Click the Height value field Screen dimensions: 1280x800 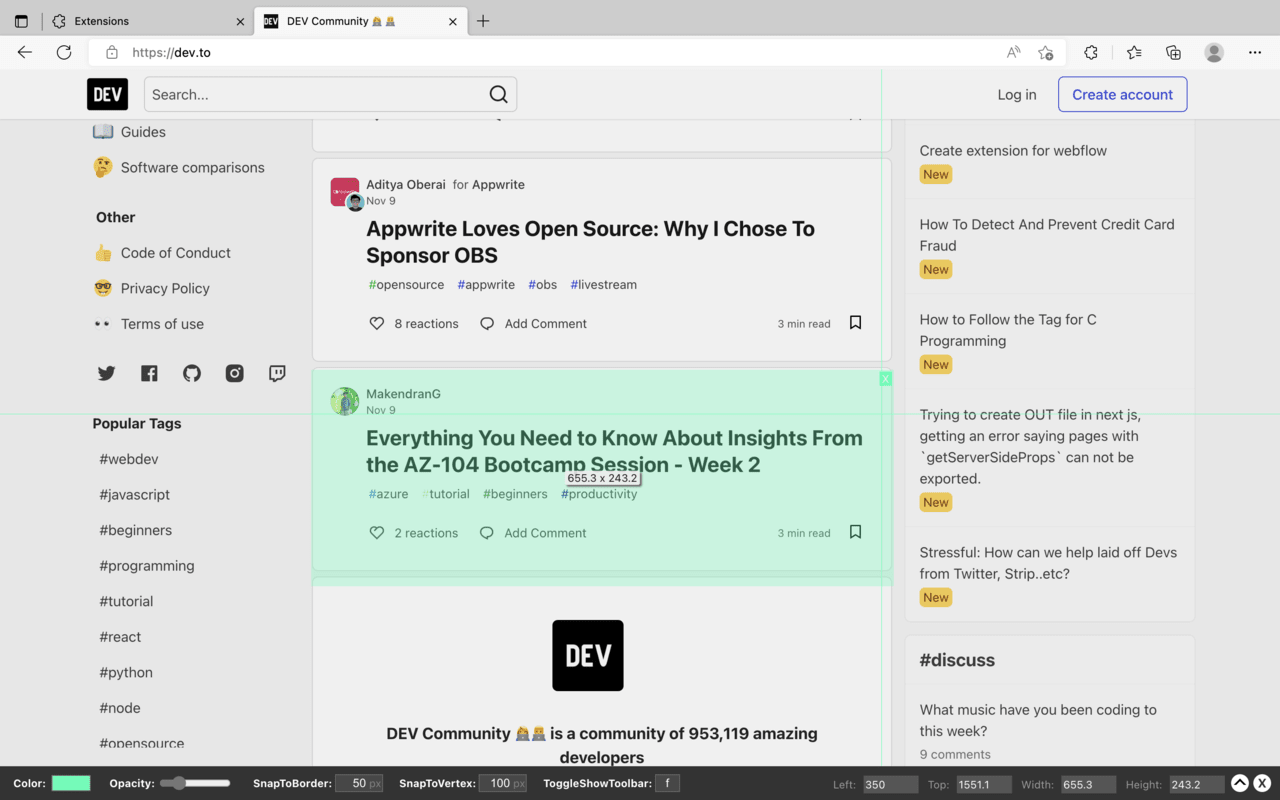[x=1197, y=784]
